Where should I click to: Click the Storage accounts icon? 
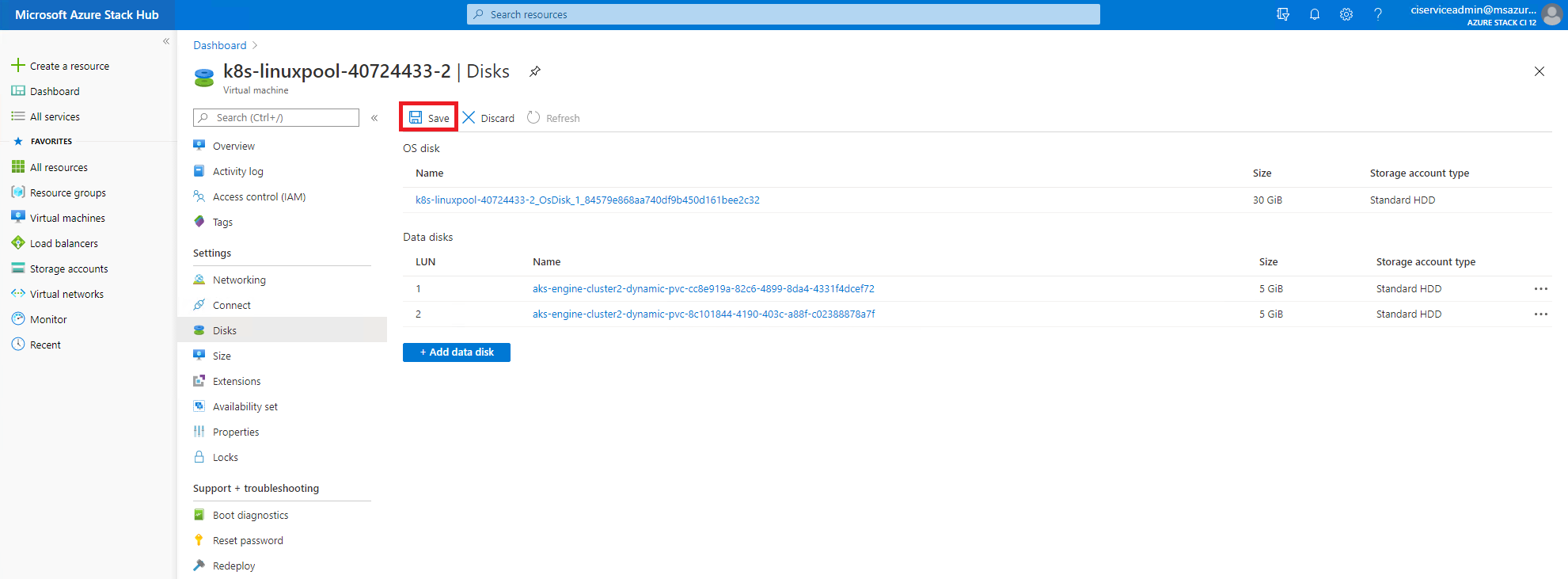click(x=18, y=268)
